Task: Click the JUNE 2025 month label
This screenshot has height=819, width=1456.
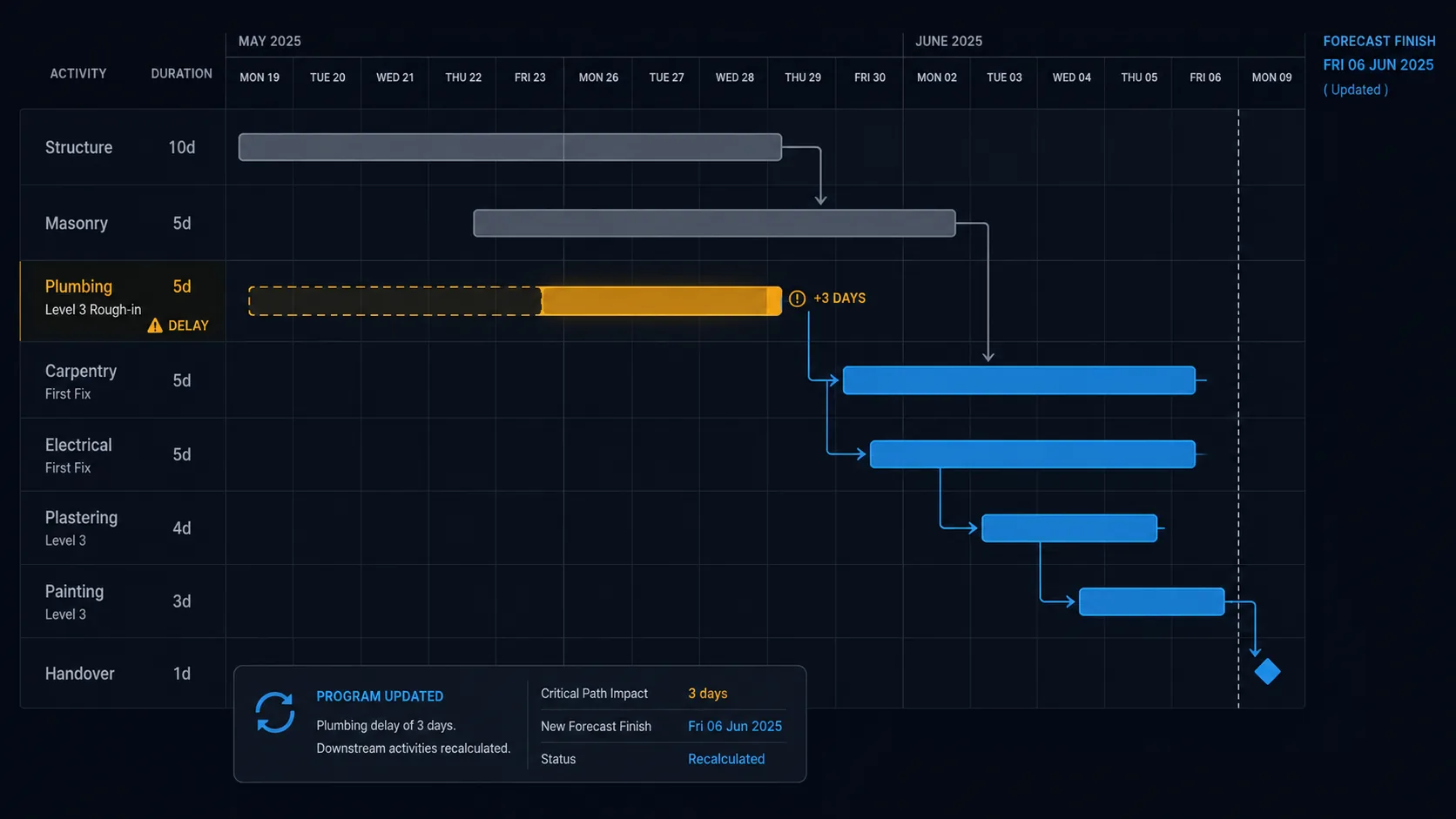Action: click(x=948, y=41)
